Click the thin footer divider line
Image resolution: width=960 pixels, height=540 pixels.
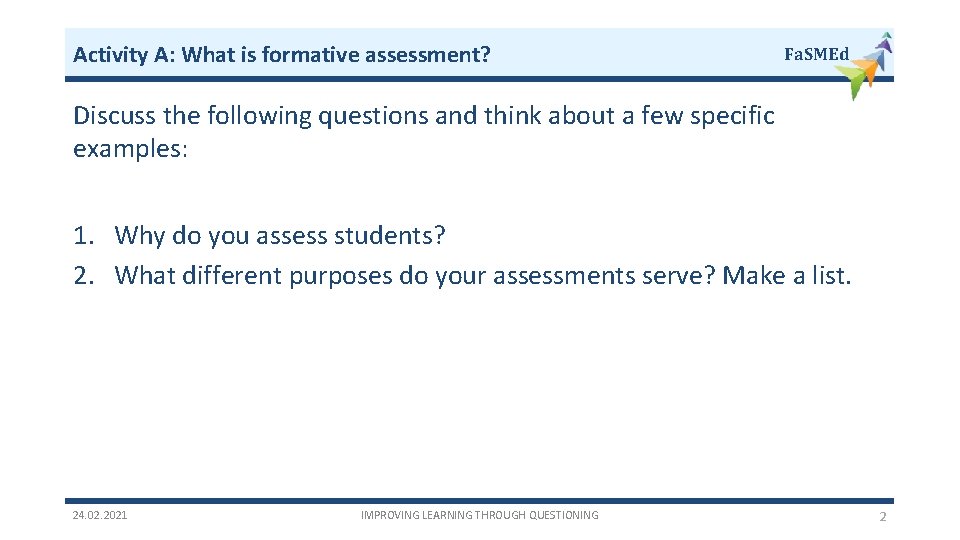coord(480,501)
